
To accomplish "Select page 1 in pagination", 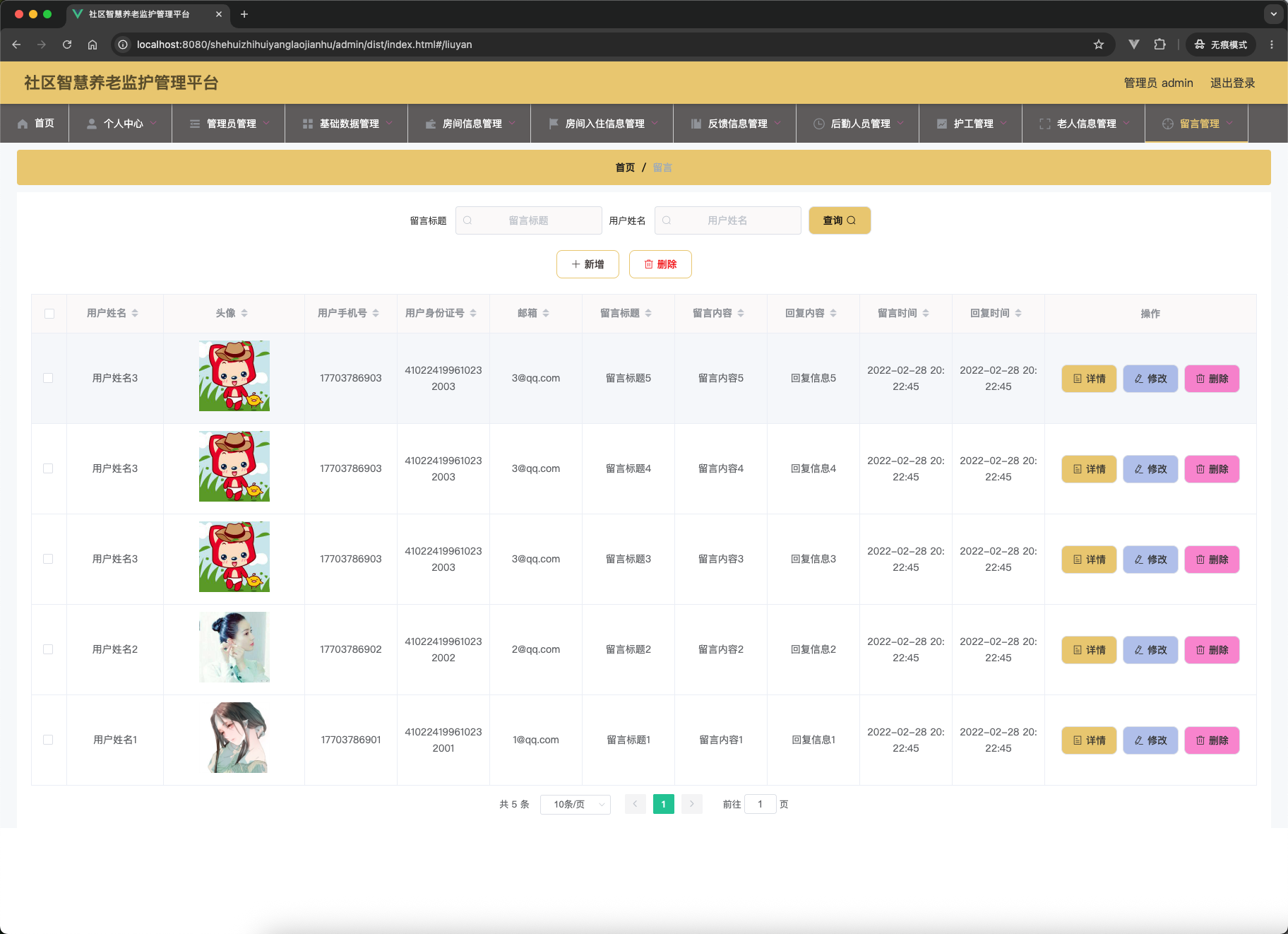I will click(x=664, y=804).
